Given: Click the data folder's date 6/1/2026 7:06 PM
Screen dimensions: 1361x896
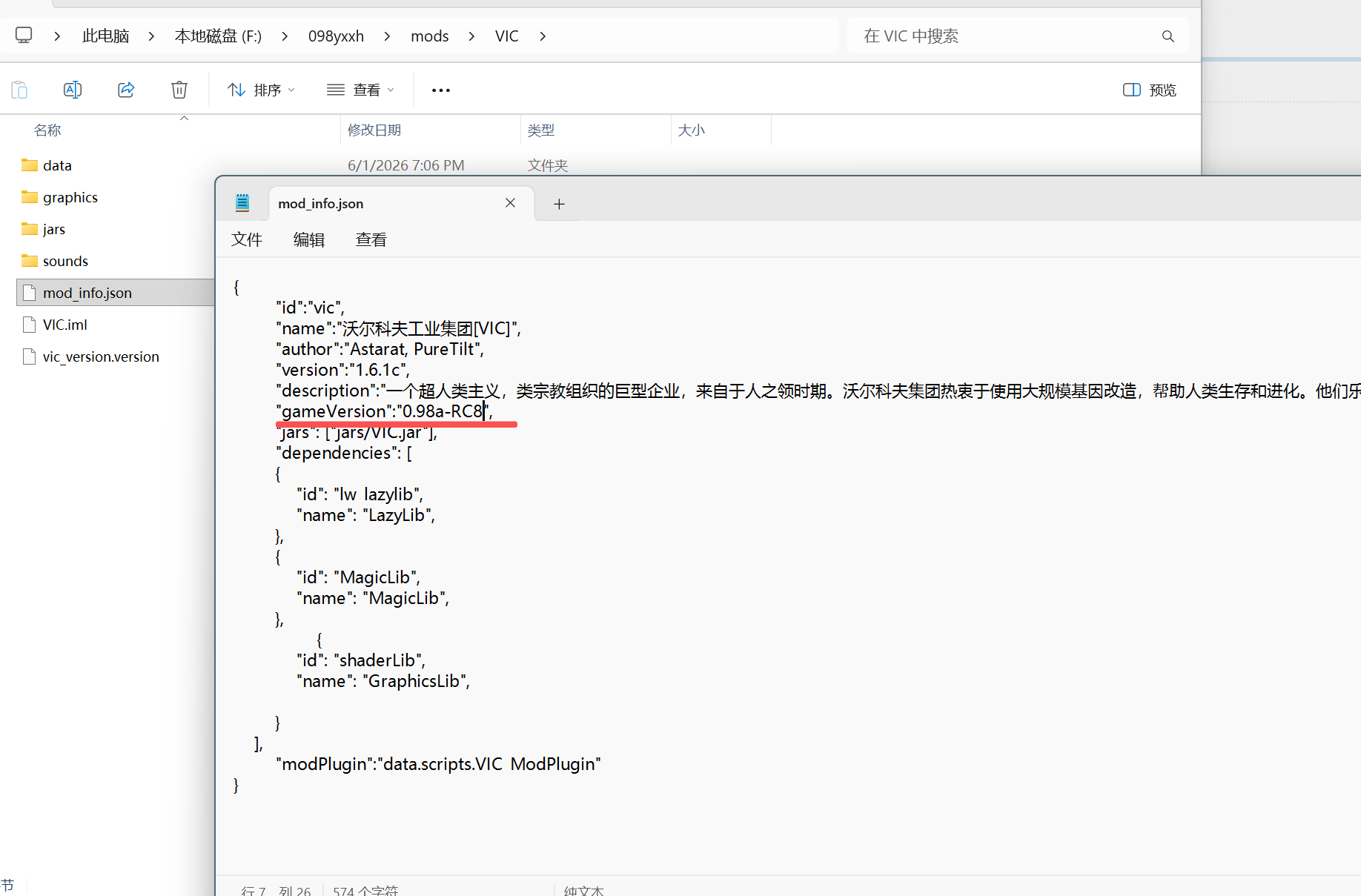Looking at the screenshot, I should [406, 165].
